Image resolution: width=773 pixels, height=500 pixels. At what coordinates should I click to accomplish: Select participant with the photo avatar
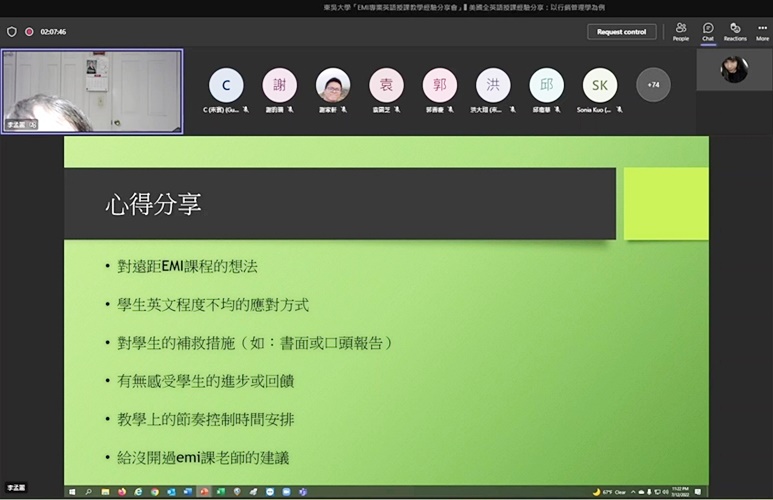pyautogui.click(x=333, y=85)
